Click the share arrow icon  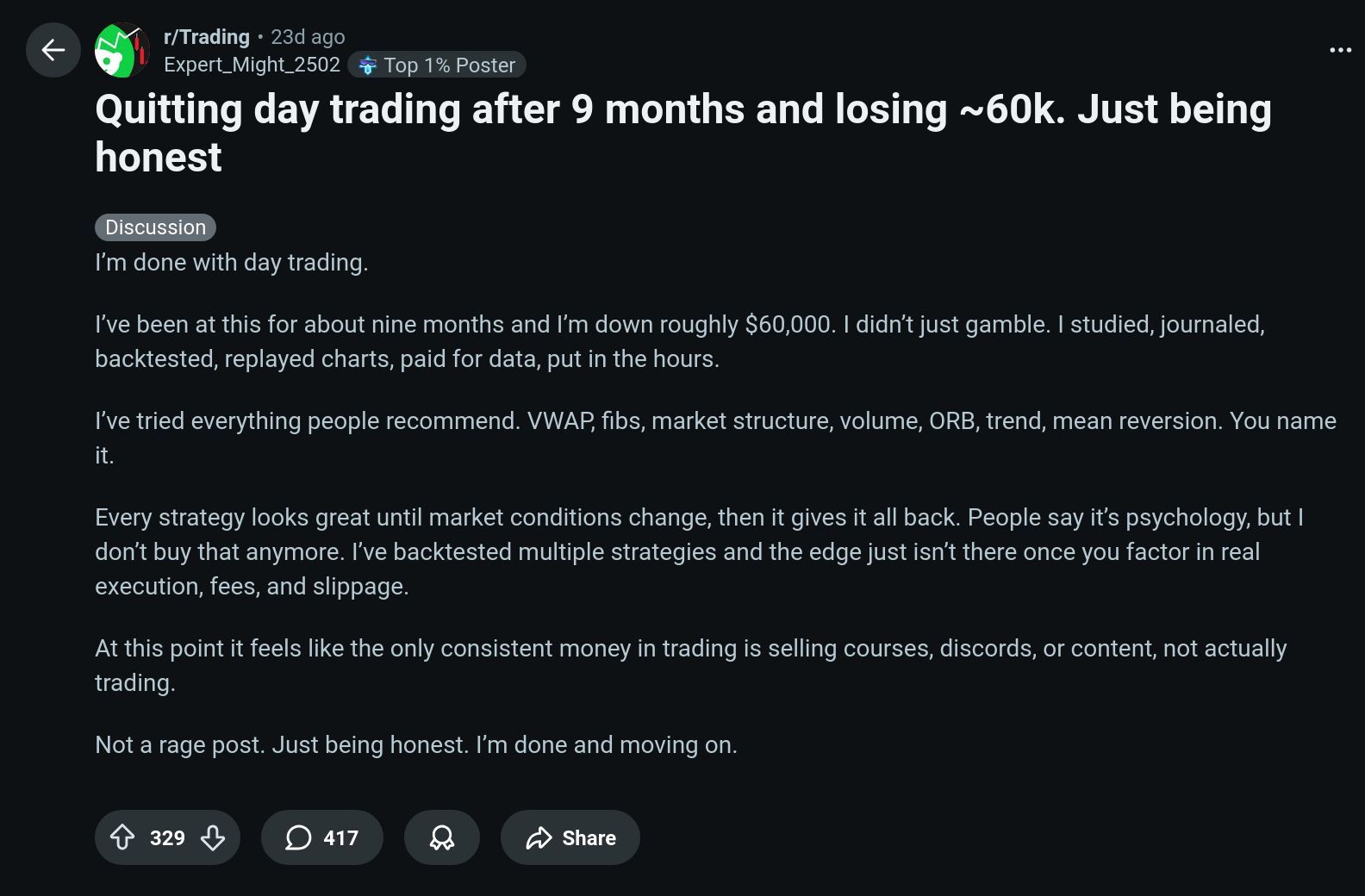(x=539, y=837)
